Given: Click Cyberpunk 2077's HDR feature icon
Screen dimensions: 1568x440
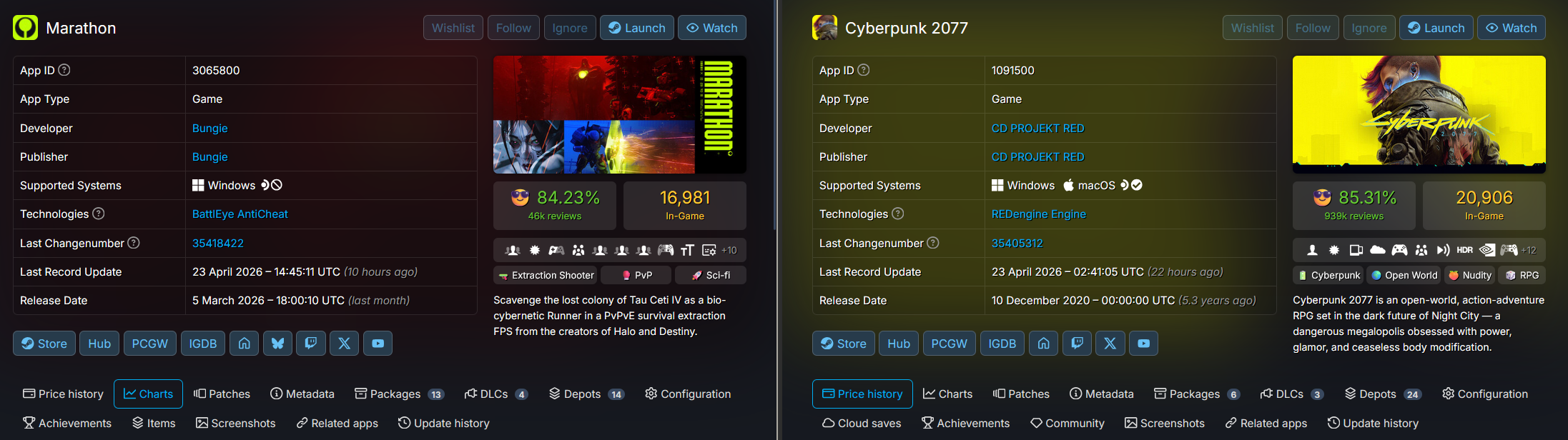Looking at the screenshot, I should tap(1465, 250).
